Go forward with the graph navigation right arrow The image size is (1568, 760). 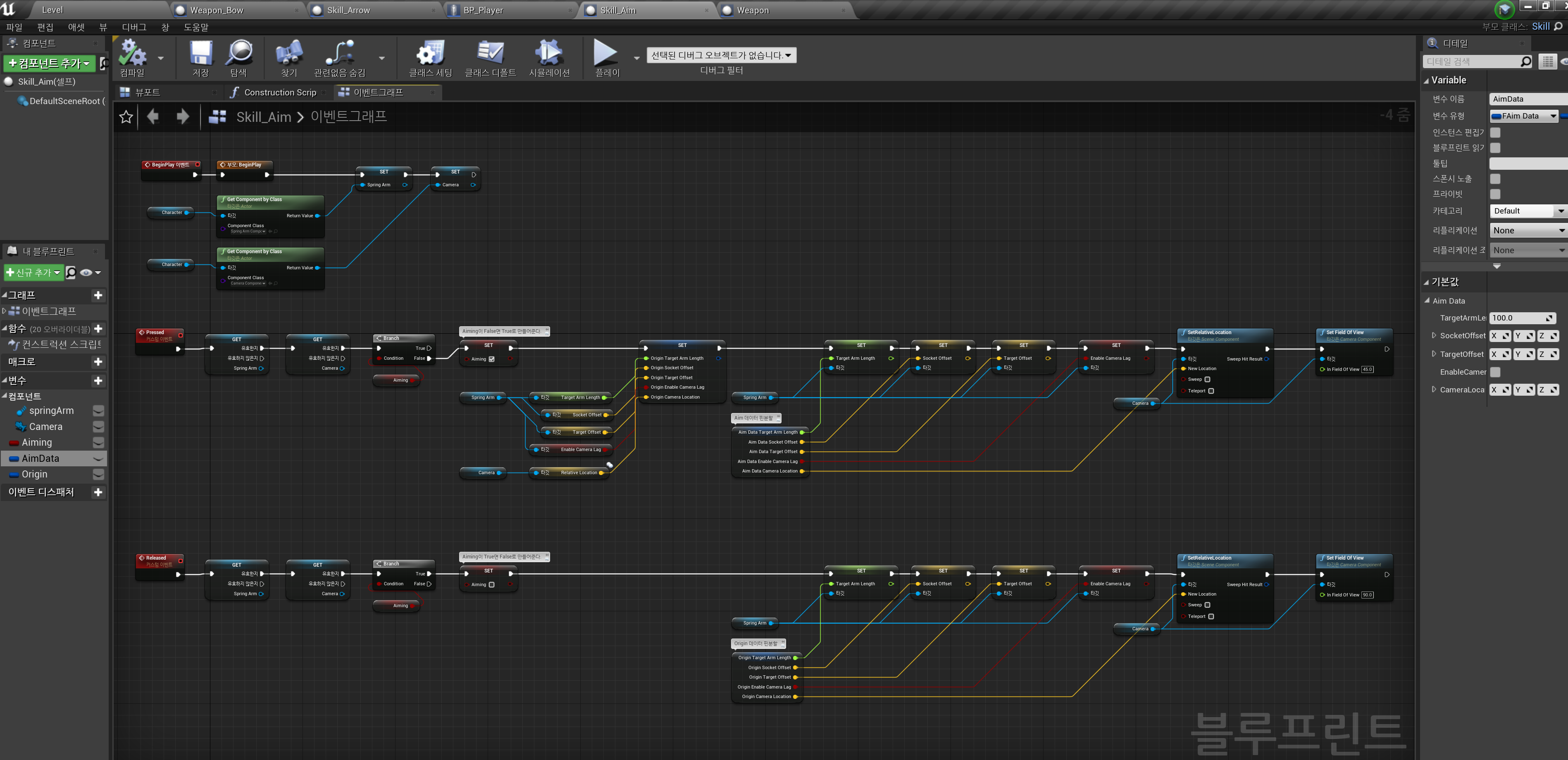pyautogui.click(x=183, y=116)
